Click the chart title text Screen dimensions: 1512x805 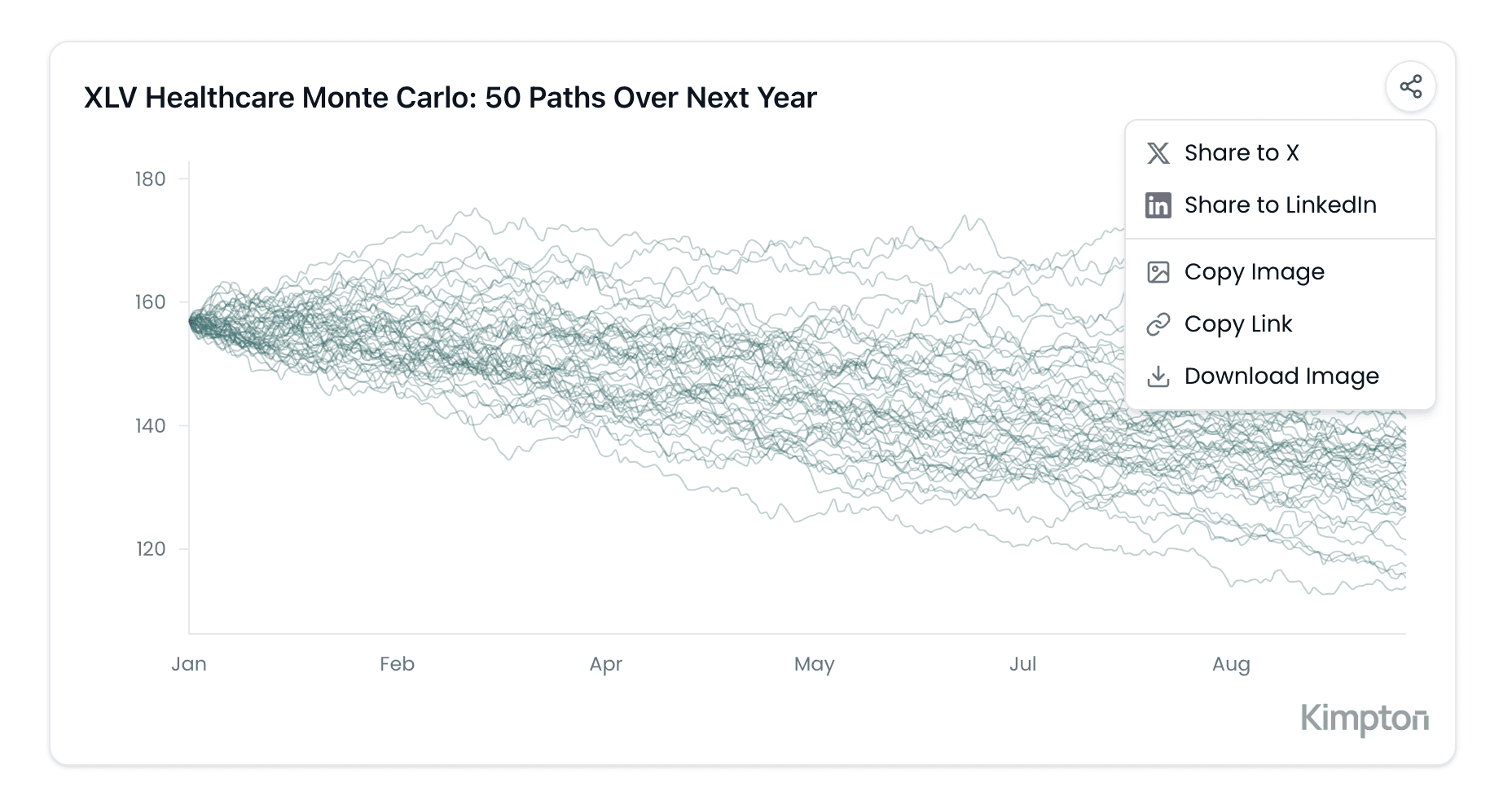(450, 98)
